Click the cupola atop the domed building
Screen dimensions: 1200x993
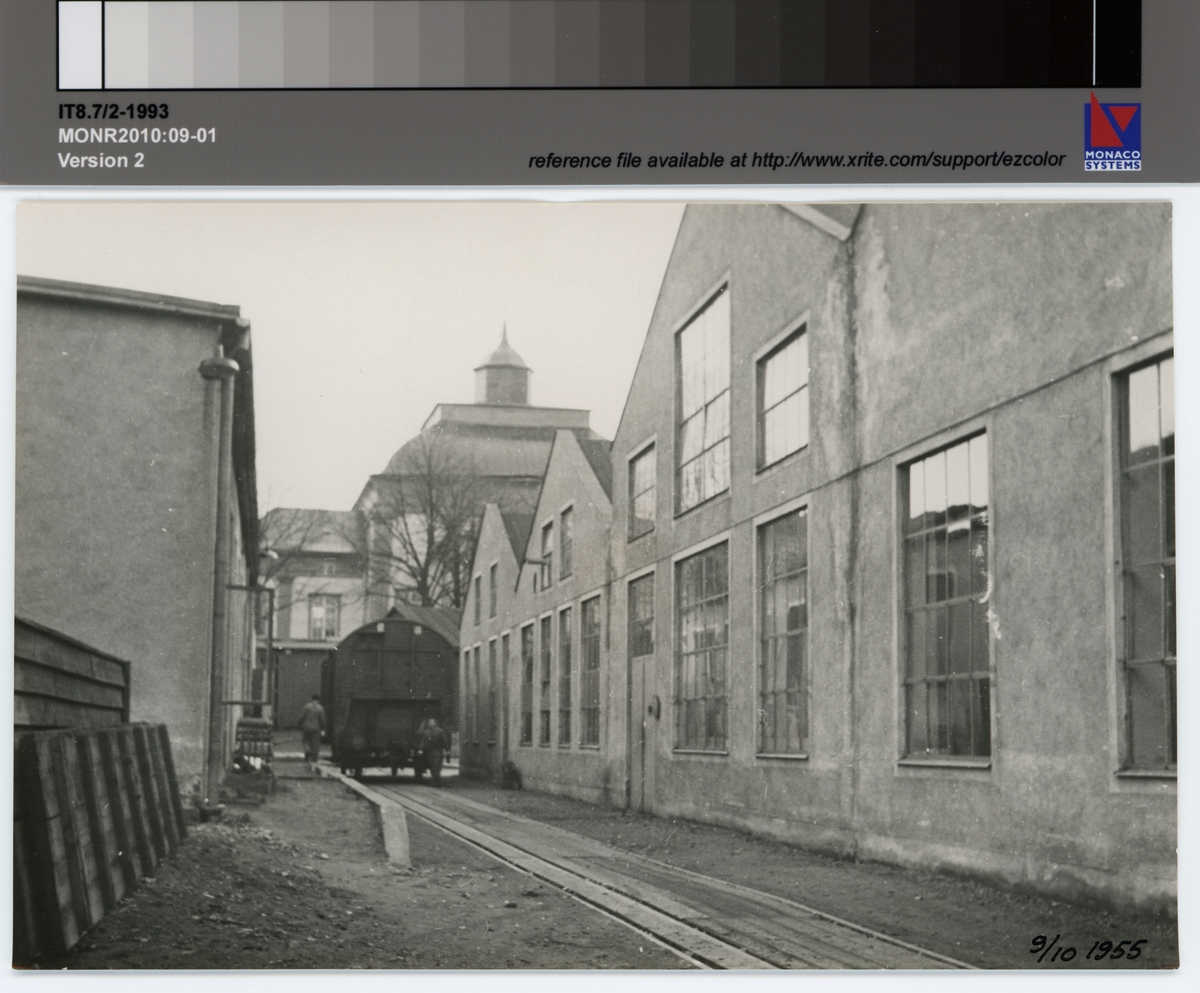(x=503, y=372)
